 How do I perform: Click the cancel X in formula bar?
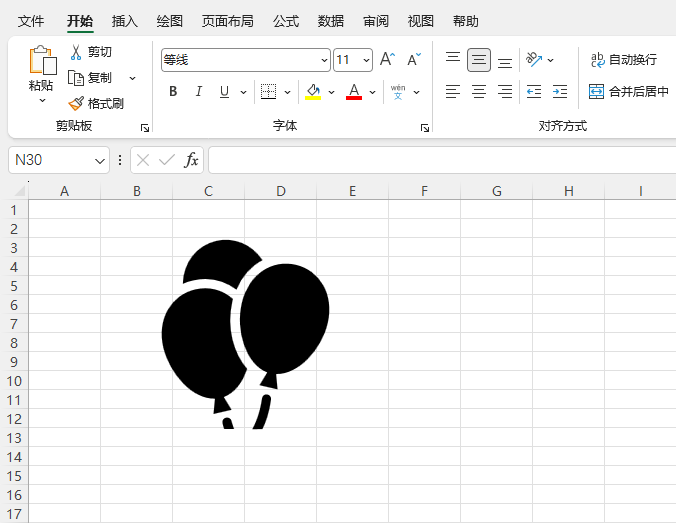[x=143, y=160]
